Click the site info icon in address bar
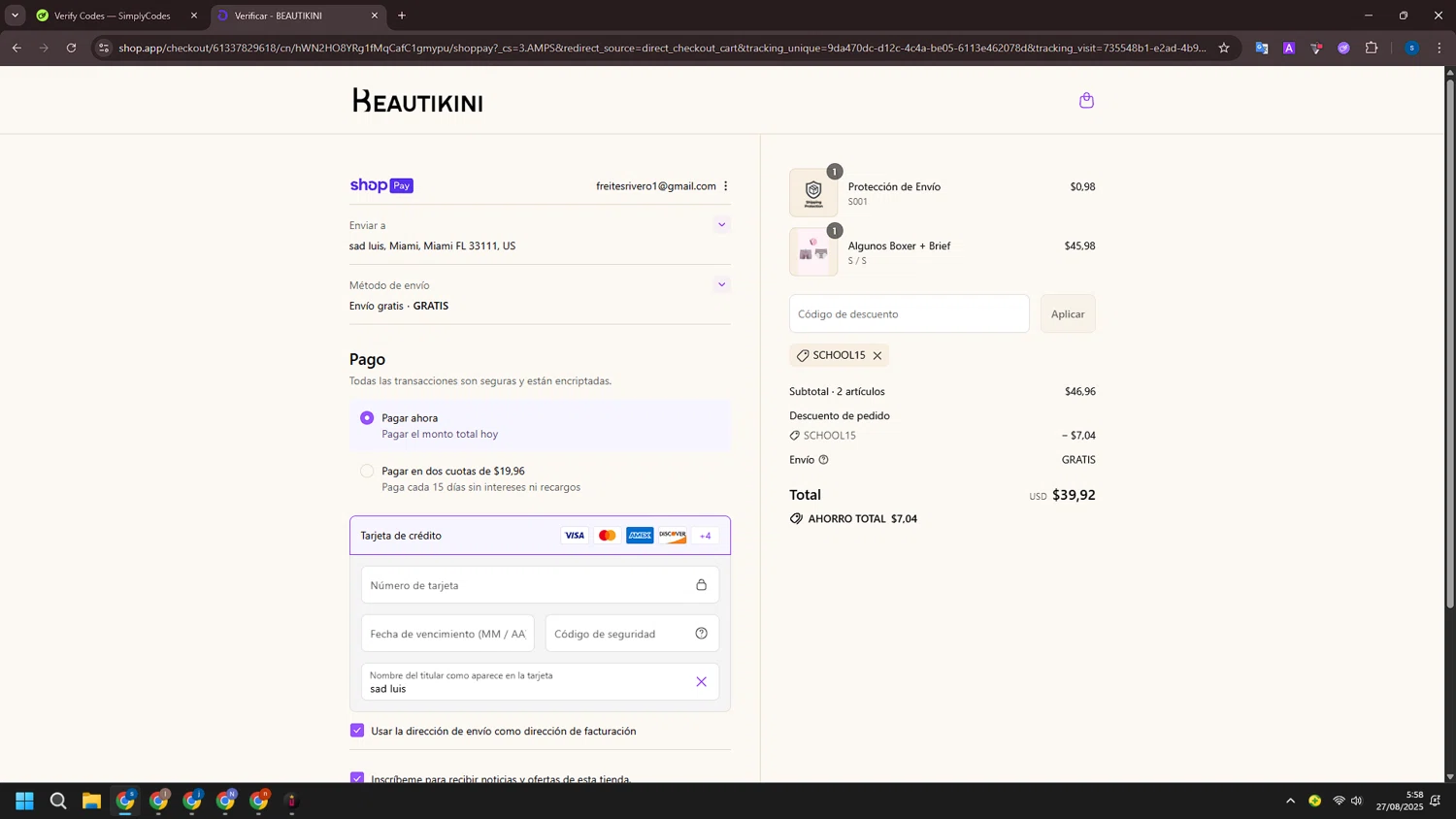Image resolution: width=1456 pixels, height=819 pixels. pos(104,48)
